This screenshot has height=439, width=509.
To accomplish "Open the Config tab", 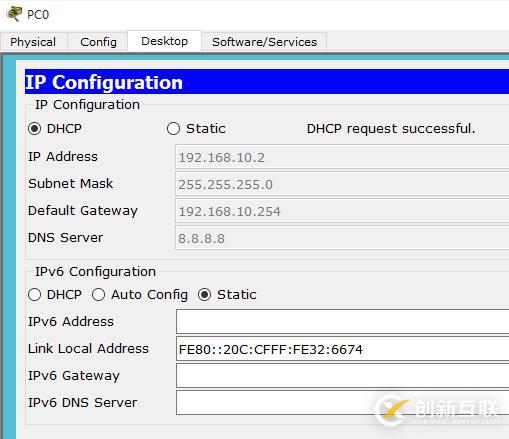I will 98,42.
